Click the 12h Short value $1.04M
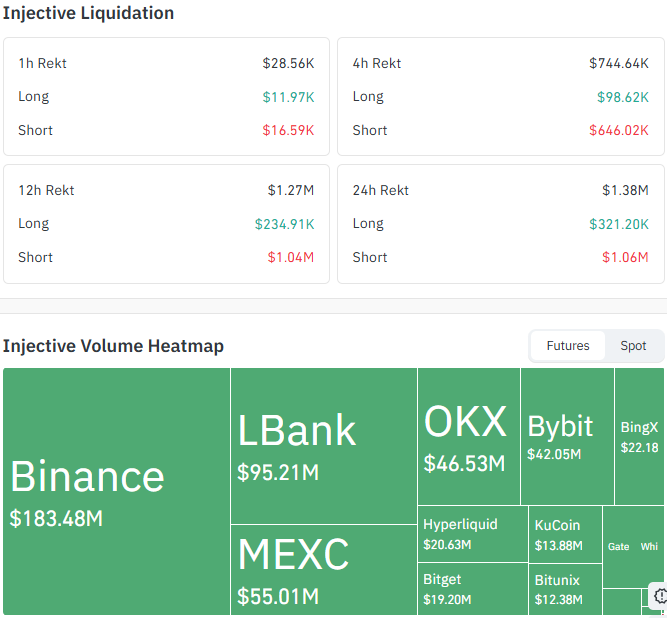 click(291, 257)
